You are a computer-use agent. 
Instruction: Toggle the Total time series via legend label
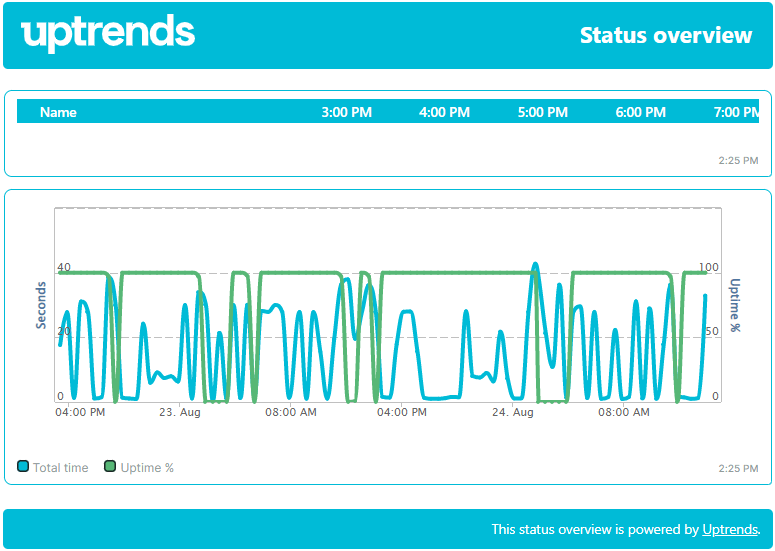click(60, 468)
